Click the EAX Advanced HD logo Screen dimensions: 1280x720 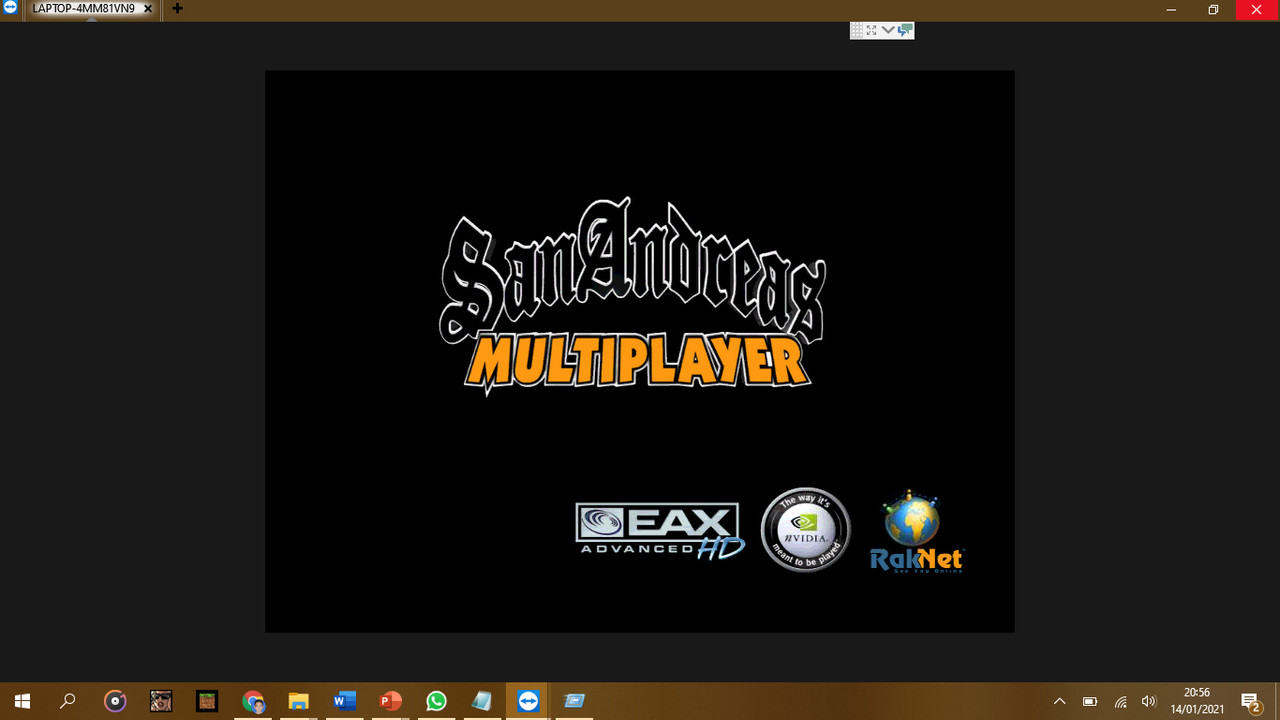click(660, 530)
